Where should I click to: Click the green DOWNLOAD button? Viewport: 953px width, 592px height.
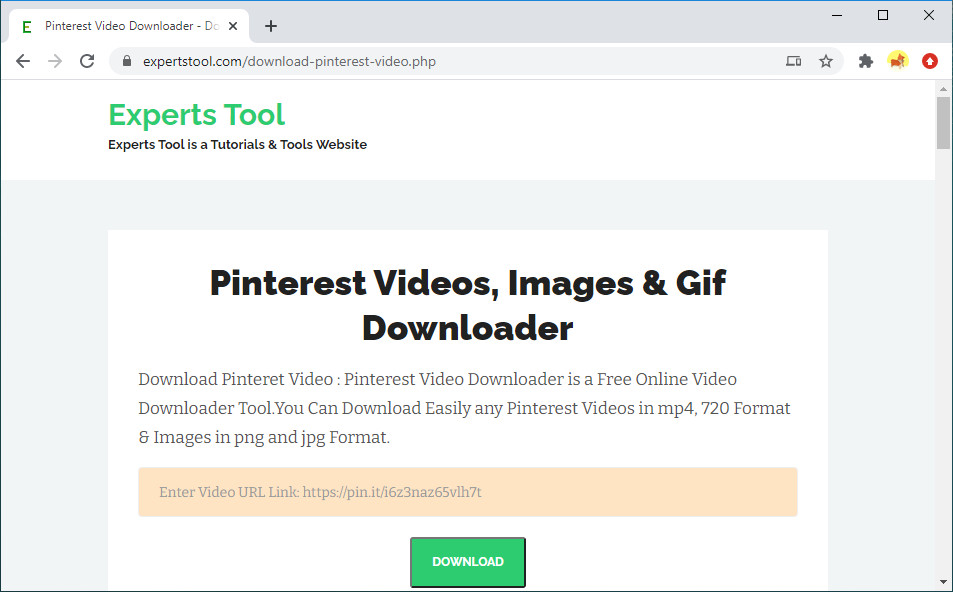click(467, 562)
